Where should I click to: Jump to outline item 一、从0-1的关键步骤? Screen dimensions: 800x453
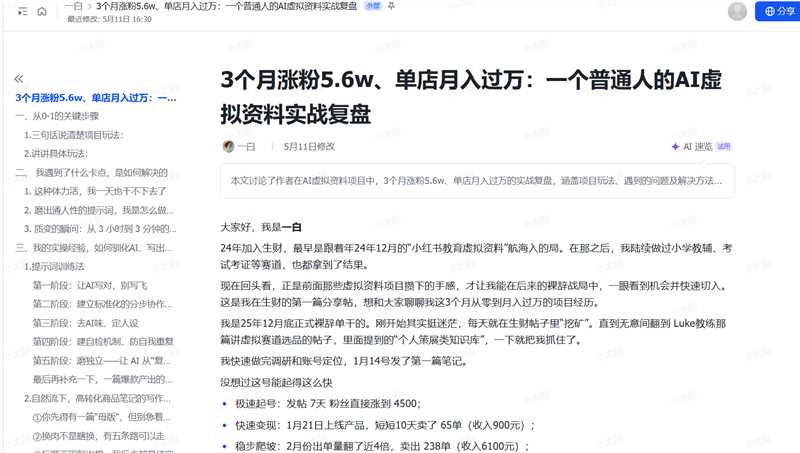[x=57, y=116]
